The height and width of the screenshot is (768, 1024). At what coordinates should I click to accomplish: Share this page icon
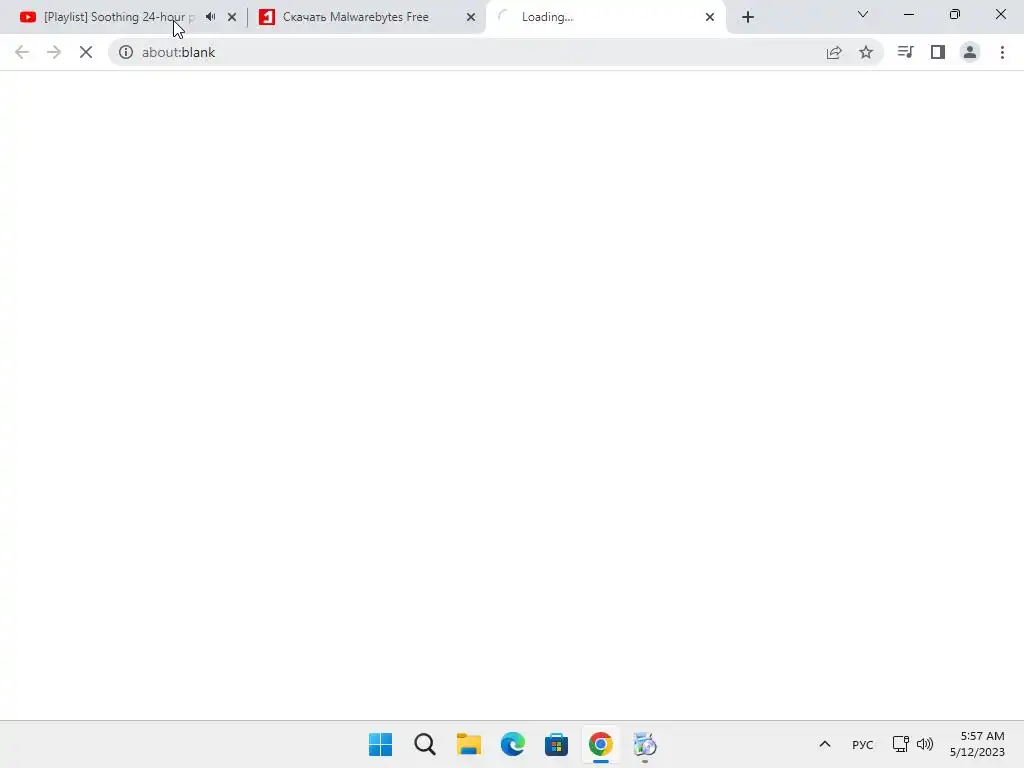[x=834, y=52]
